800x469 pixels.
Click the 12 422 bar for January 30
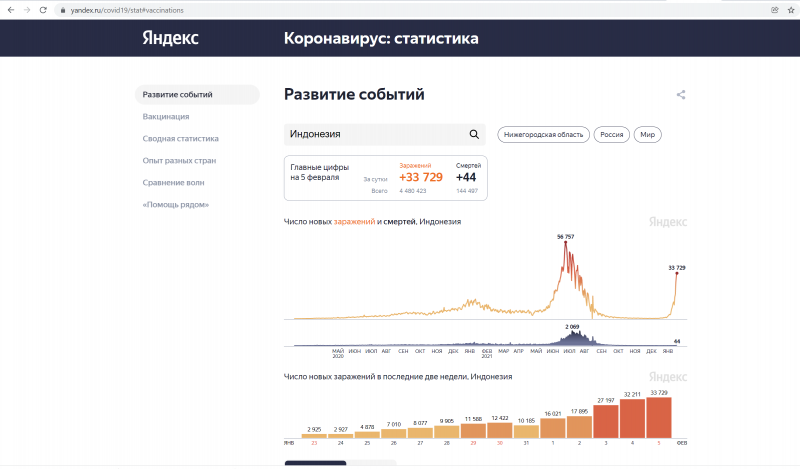499,430
